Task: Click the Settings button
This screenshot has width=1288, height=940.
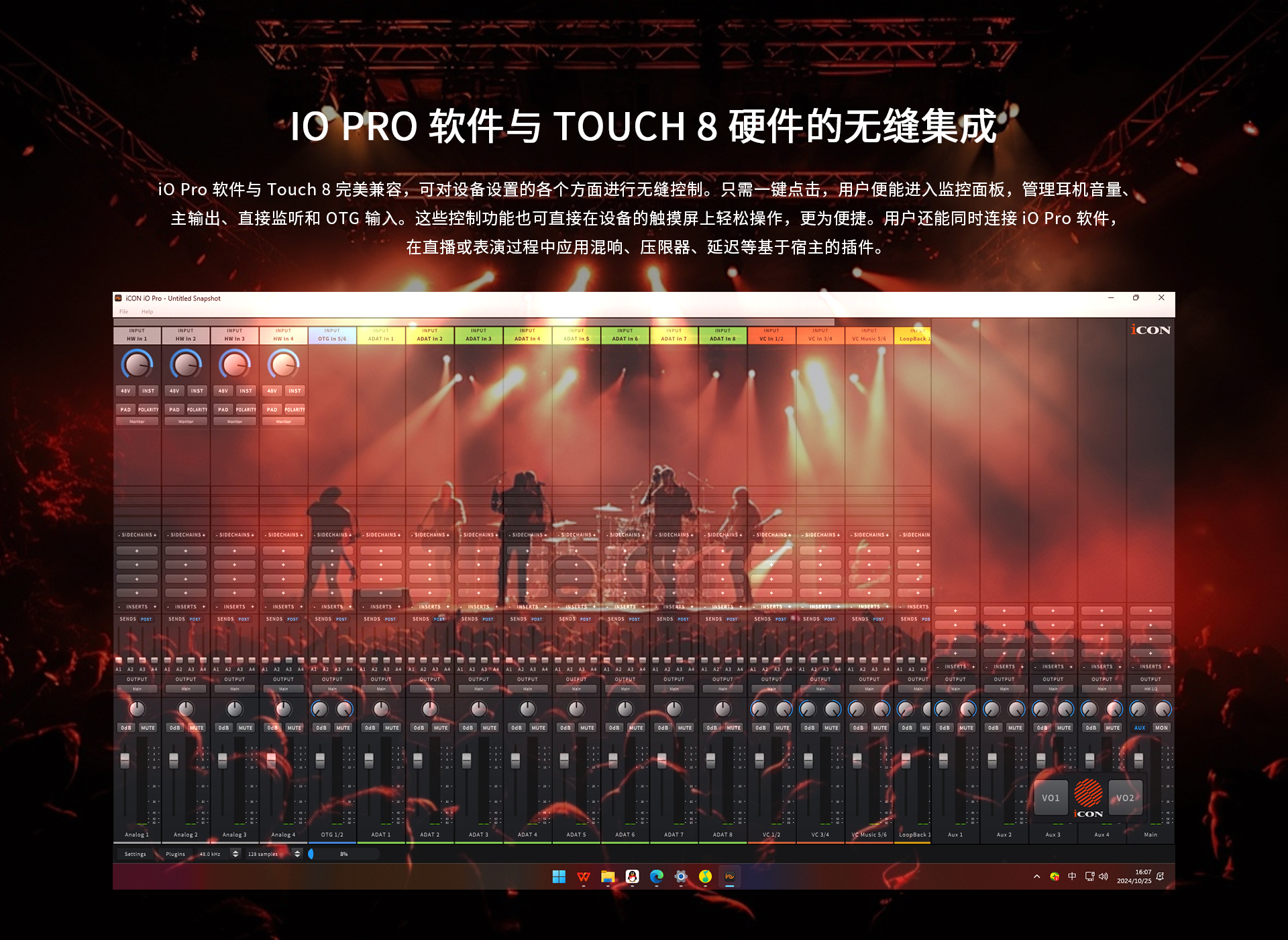Action: click(135, 854)
